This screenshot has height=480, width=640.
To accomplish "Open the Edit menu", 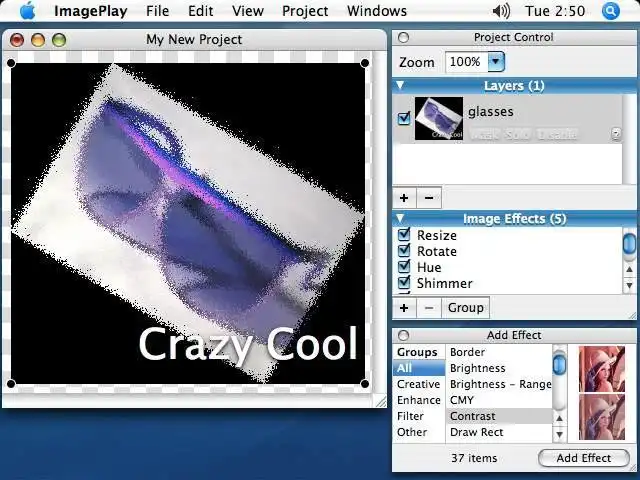I will click(x=201, y=11).
